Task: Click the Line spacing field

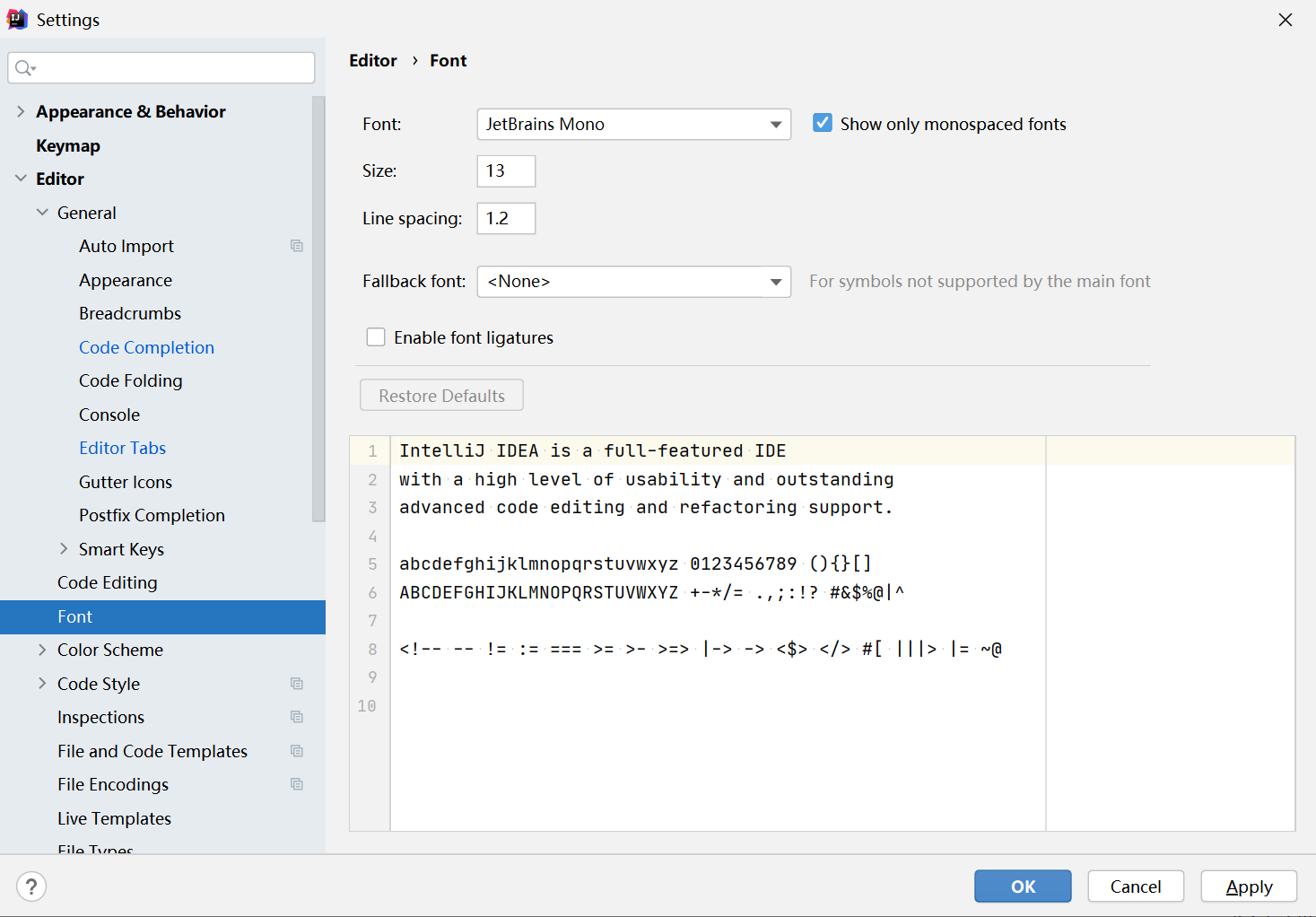Action: coord(506,219)
